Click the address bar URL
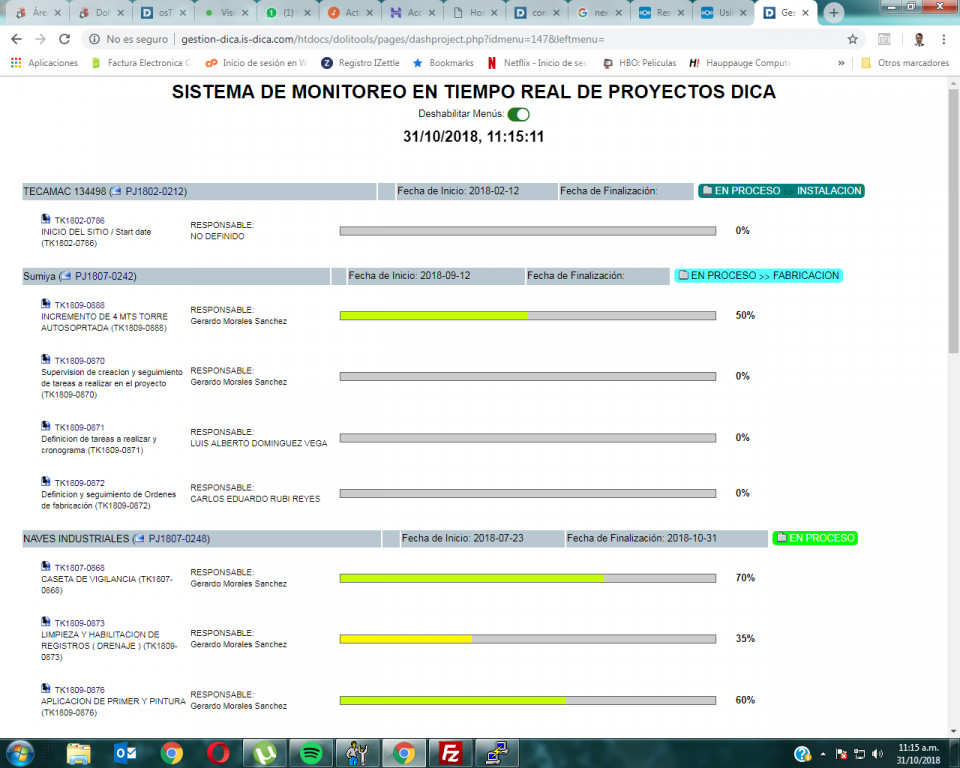Image resolution: width=960 pixels, height=768 pixels. 392,39
